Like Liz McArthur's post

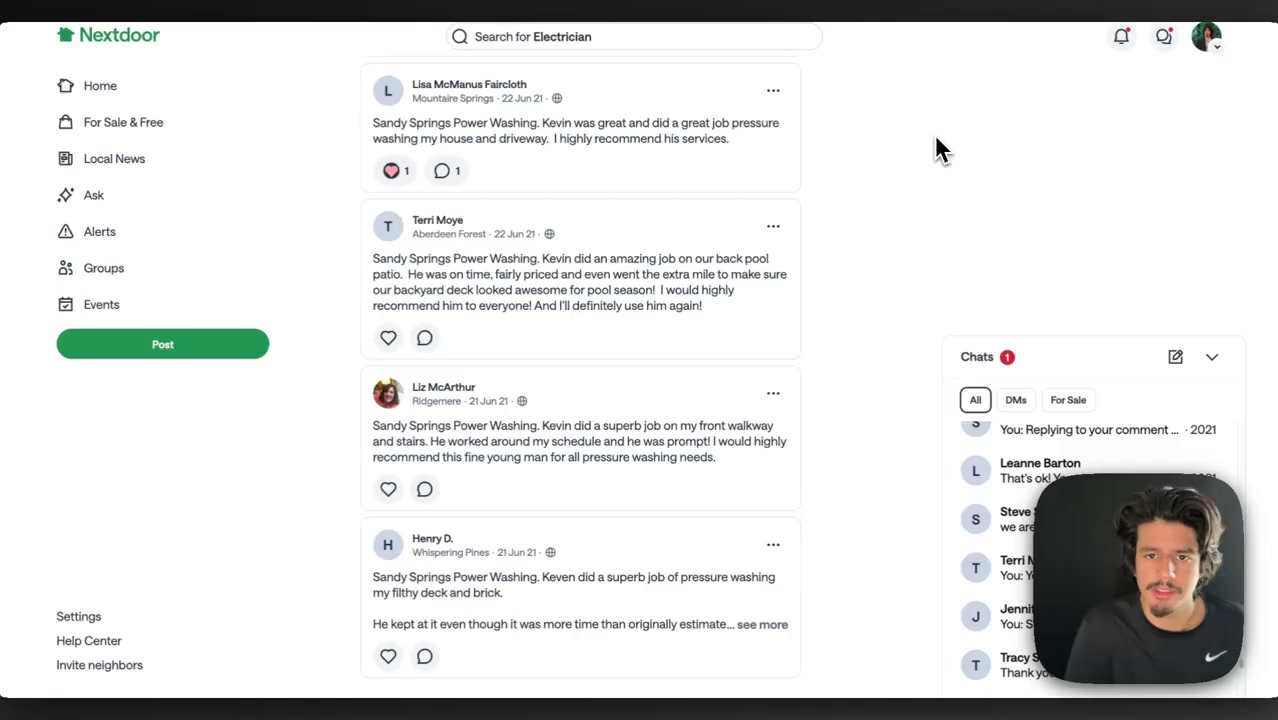coord(388,489)
